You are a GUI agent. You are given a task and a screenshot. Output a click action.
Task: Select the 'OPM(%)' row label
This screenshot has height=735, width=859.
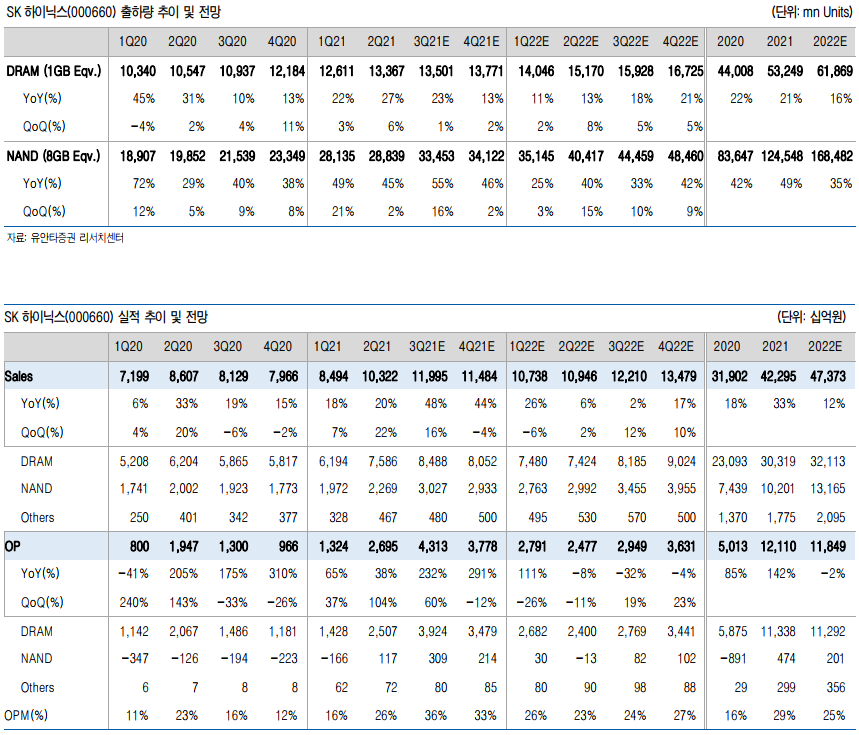[26, 715]
